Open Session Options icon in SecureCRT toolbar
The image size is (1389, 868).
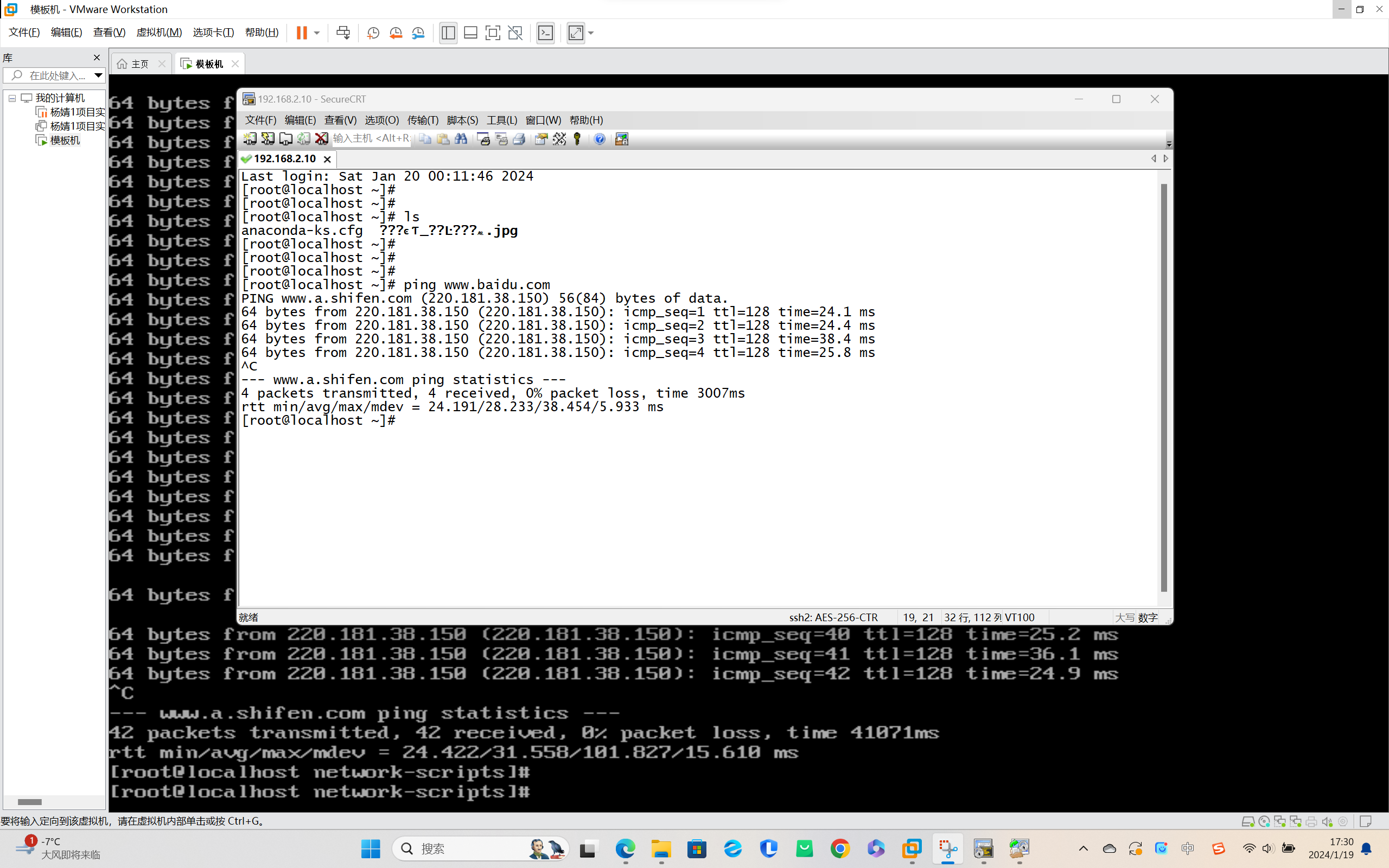[x=541, y=139]
